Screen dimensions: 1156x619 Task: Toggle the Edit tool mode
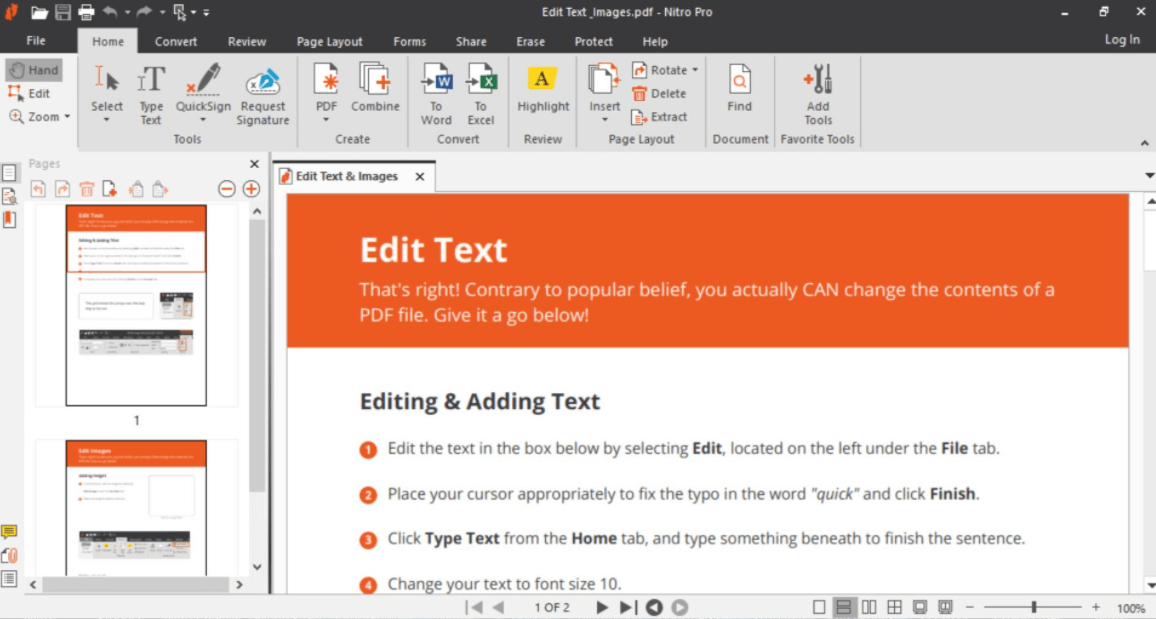[30, 93]
